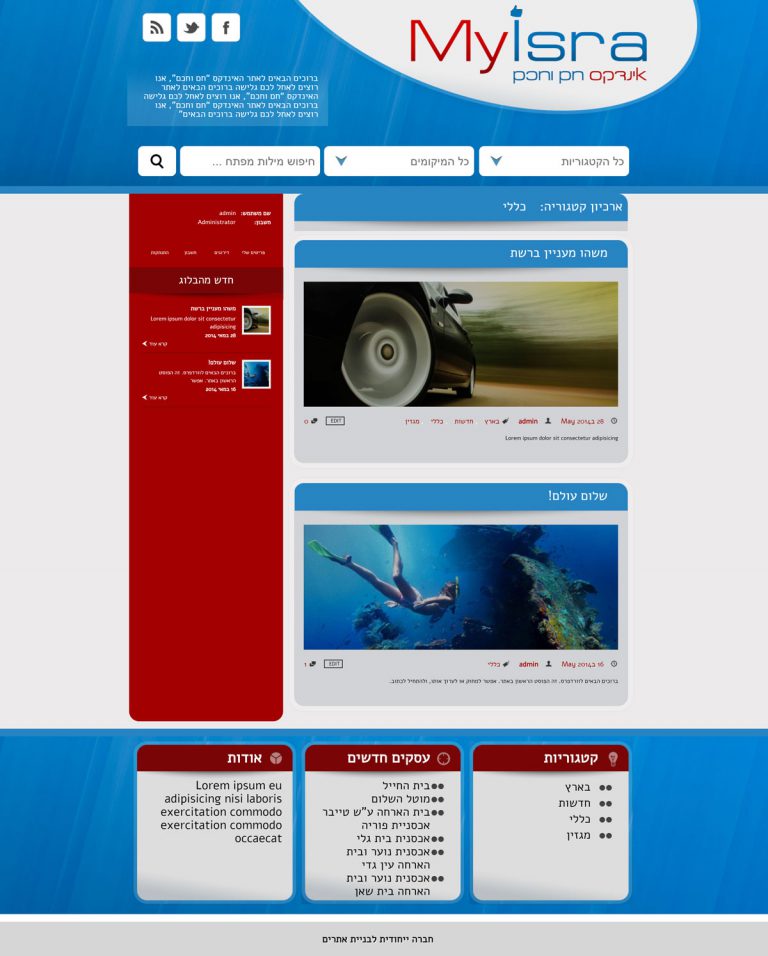
Task: Click admin author link in car post
Action: pos(528,421)
